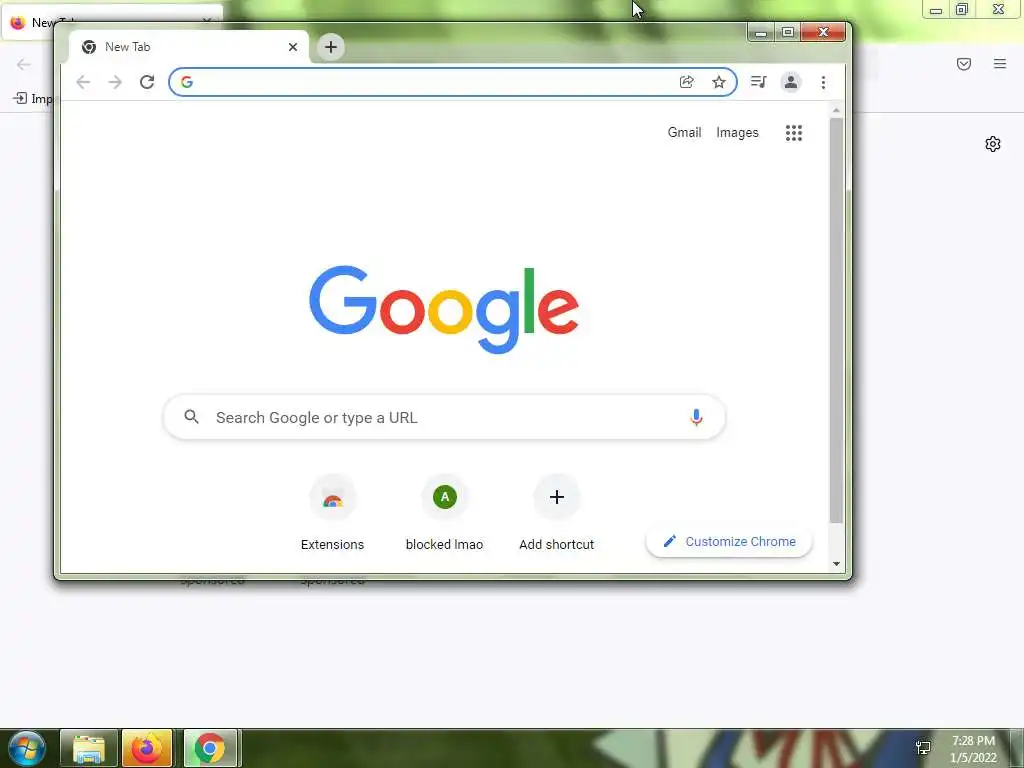This screenshot has width=1024, height=768.
Task: Reload the Chrome page
Action: tap(147, 82)
